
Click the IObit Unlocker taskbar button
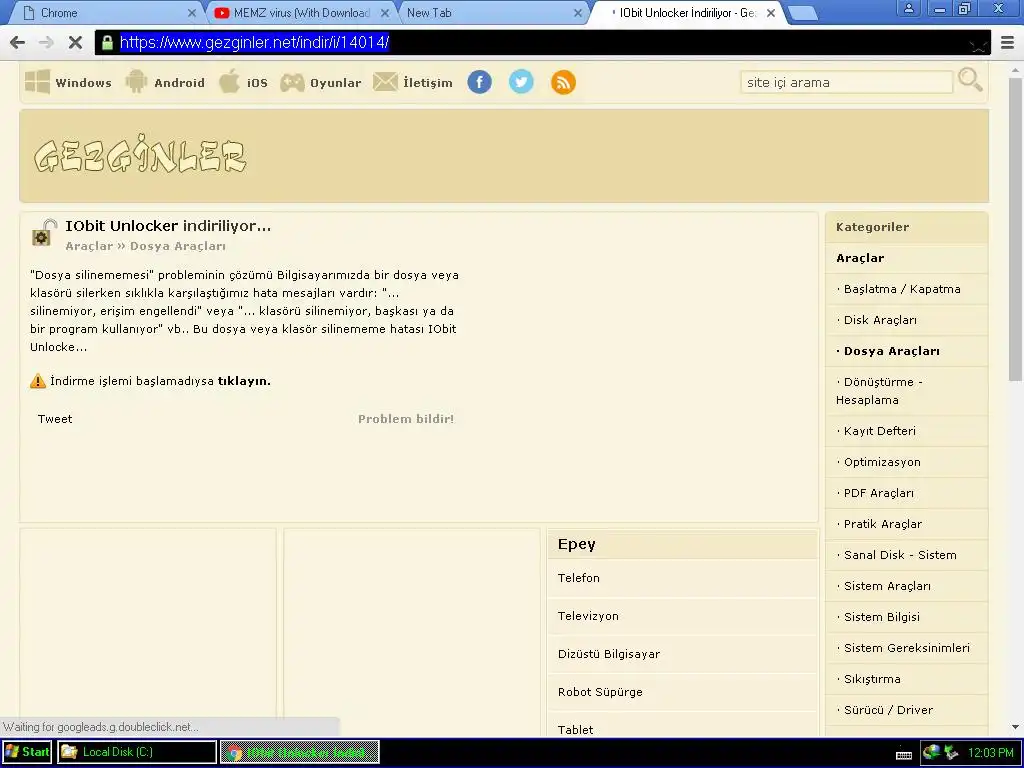[300, 752]
